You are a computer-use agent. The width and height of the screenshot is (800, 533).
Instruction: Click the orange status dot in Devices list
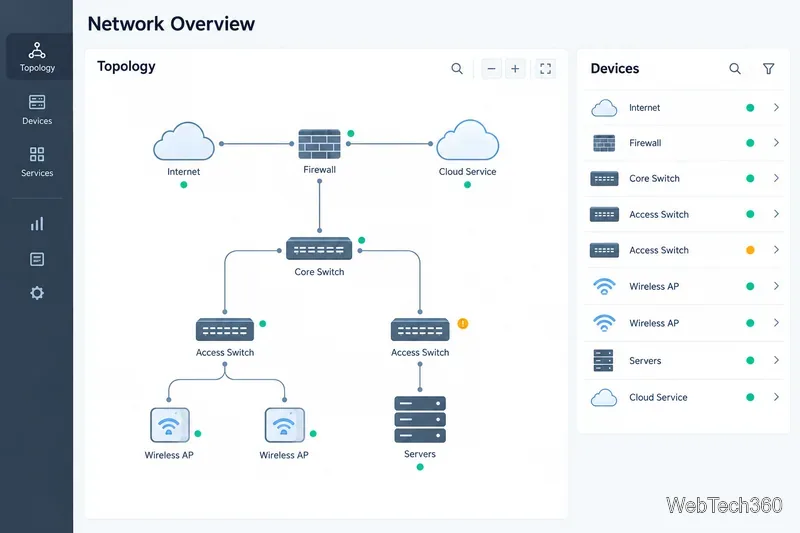750,250
